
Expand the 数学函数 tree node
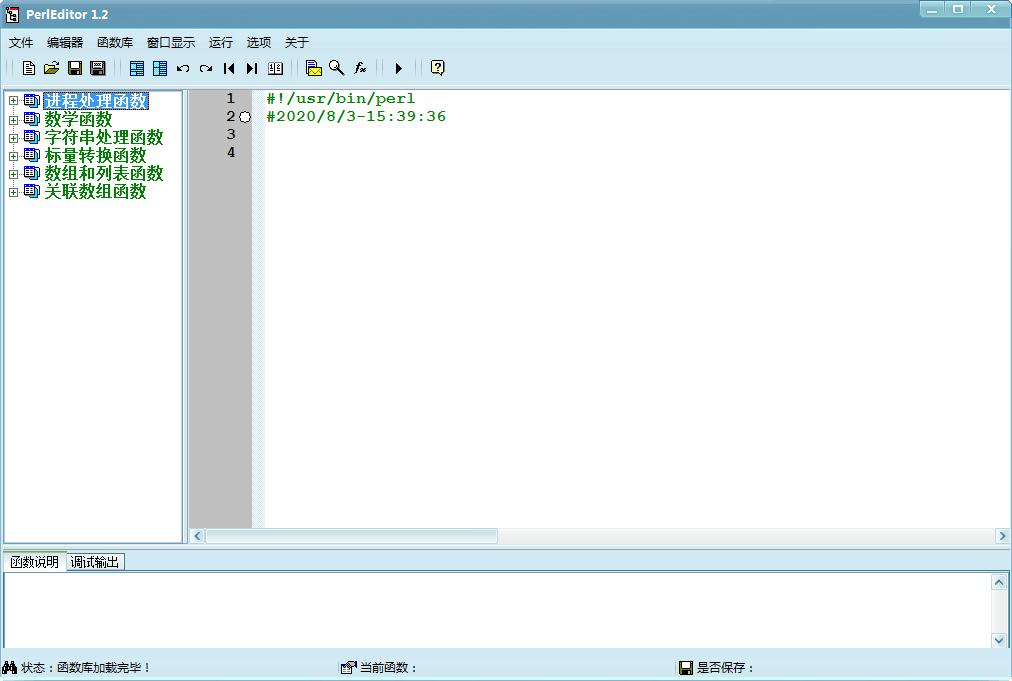13,119
